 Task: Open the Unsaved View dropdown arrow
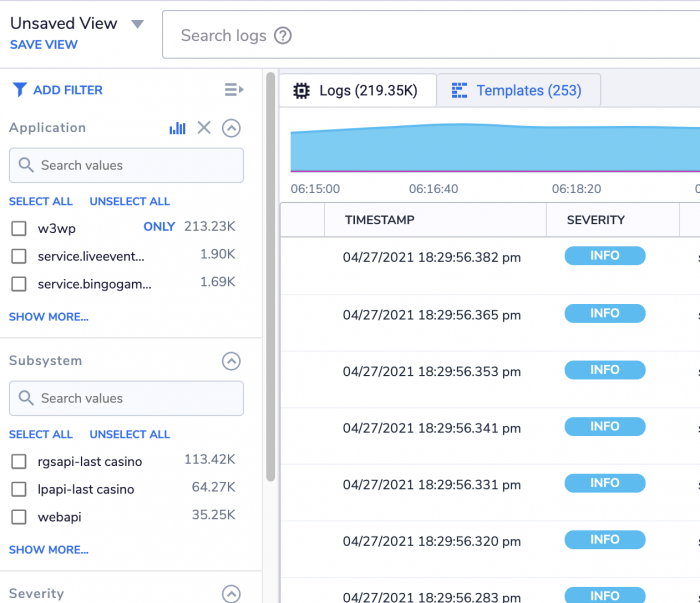pos(138,24)
